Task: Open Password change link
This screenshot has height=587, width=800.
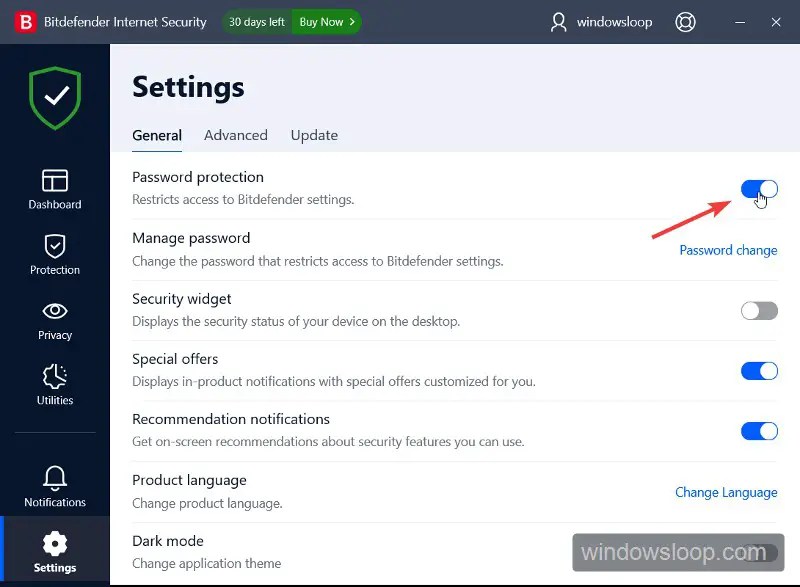Action: 728,250
